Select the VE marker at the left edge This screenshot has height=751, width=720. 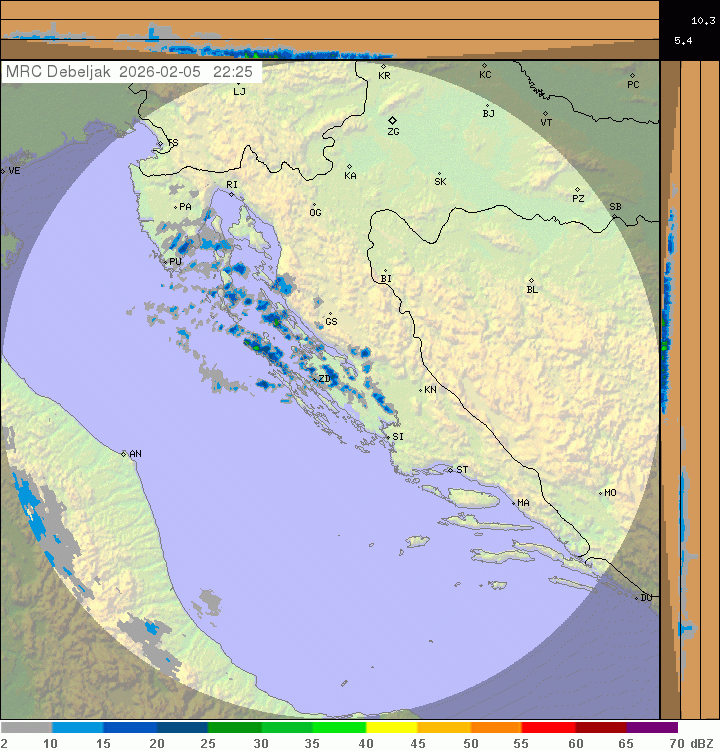click(x=3, y=171)
